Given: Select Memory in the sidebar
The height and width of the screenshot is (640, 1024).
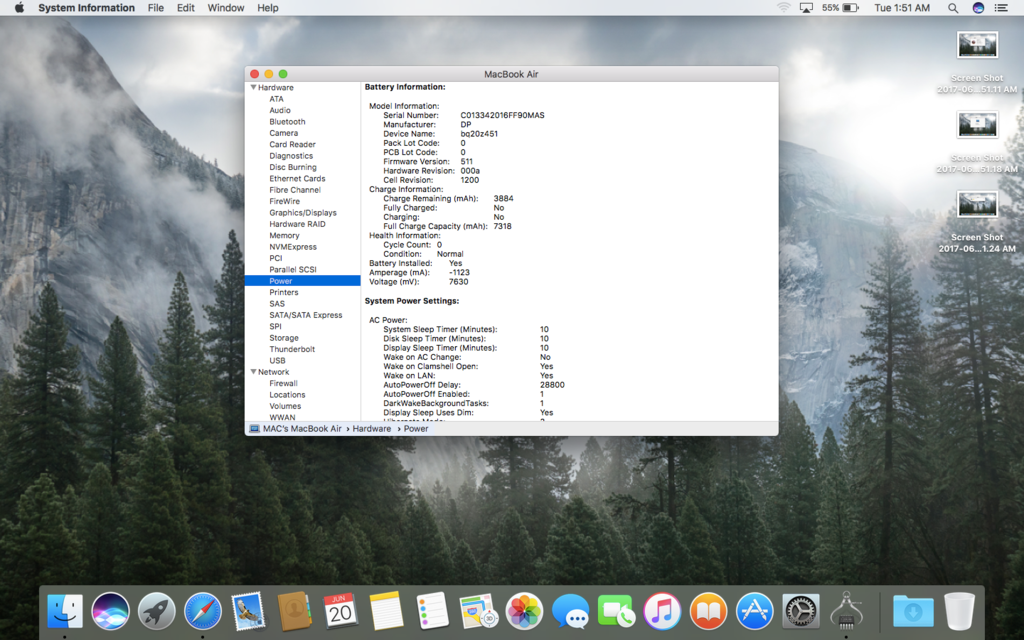Looking at the screenshot, I should (x=284, y=235).
